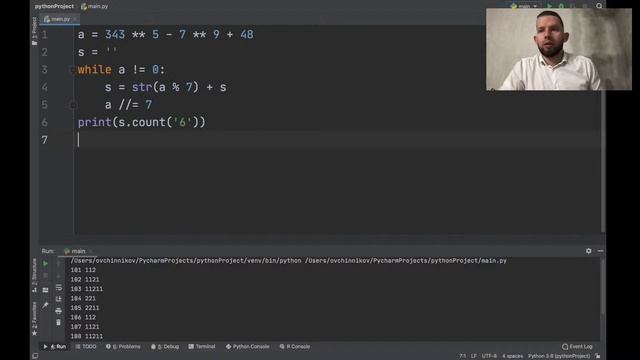The height and width of the screenshot is (360, 640).
Task: Collapse the while loop fold marker
Action: pyautogui.click(x=73, y=70)
